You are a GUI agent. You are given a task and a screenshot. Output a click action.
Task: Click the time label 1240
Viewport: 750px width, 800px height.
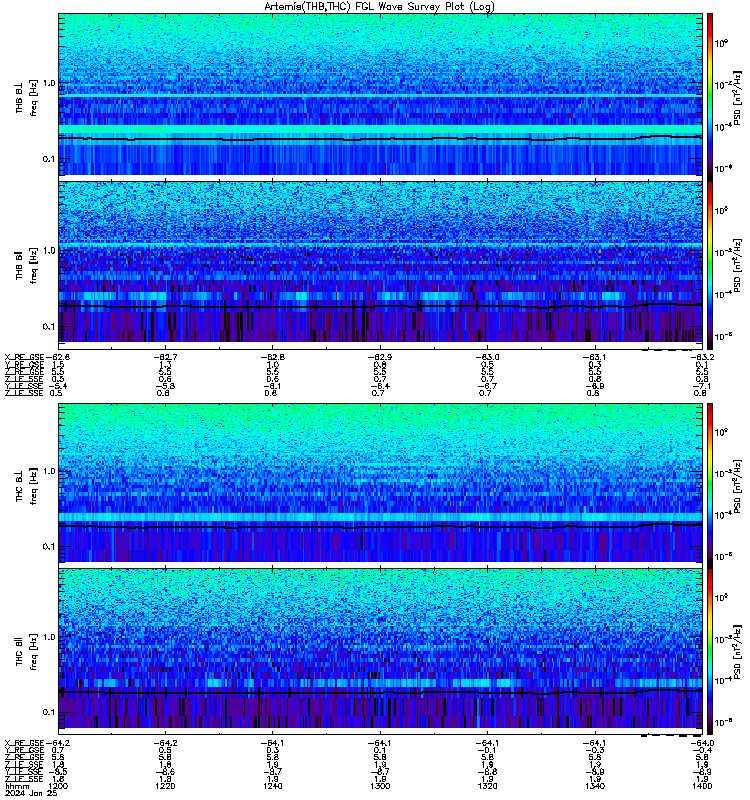pyautogui.click(x=272, y=786)
